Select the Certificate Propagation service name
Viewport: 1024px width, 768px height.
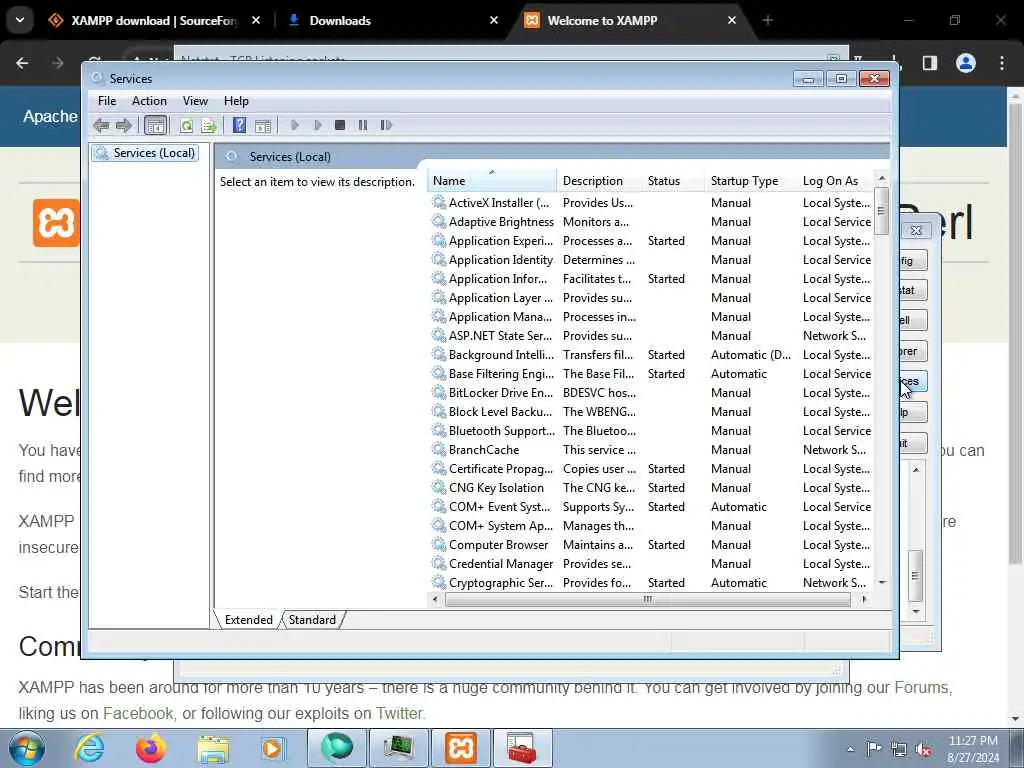[500, 468]
